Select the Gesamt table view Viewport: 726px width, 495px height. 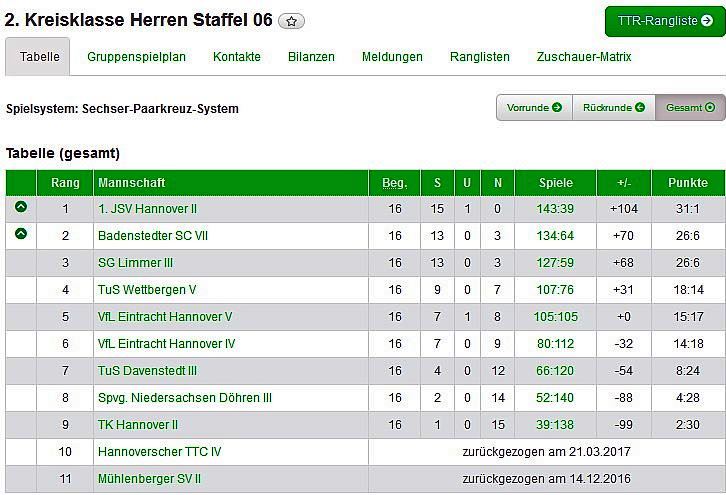tap(690, 107)
